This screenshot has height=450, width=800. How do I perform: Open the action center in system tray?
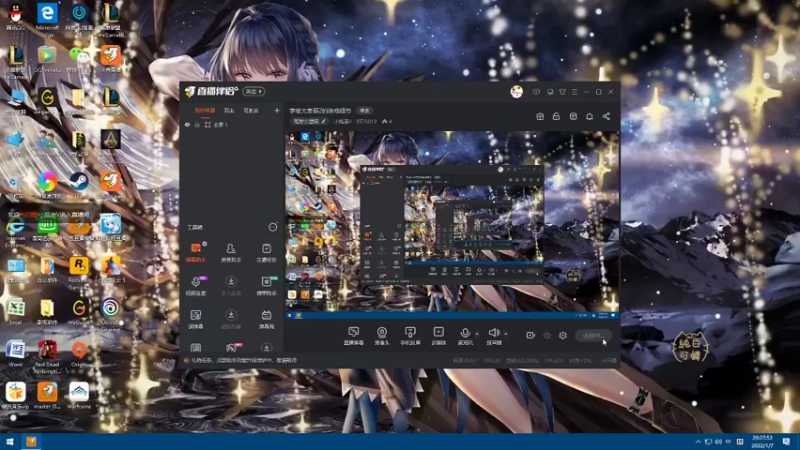click(786, 441)
